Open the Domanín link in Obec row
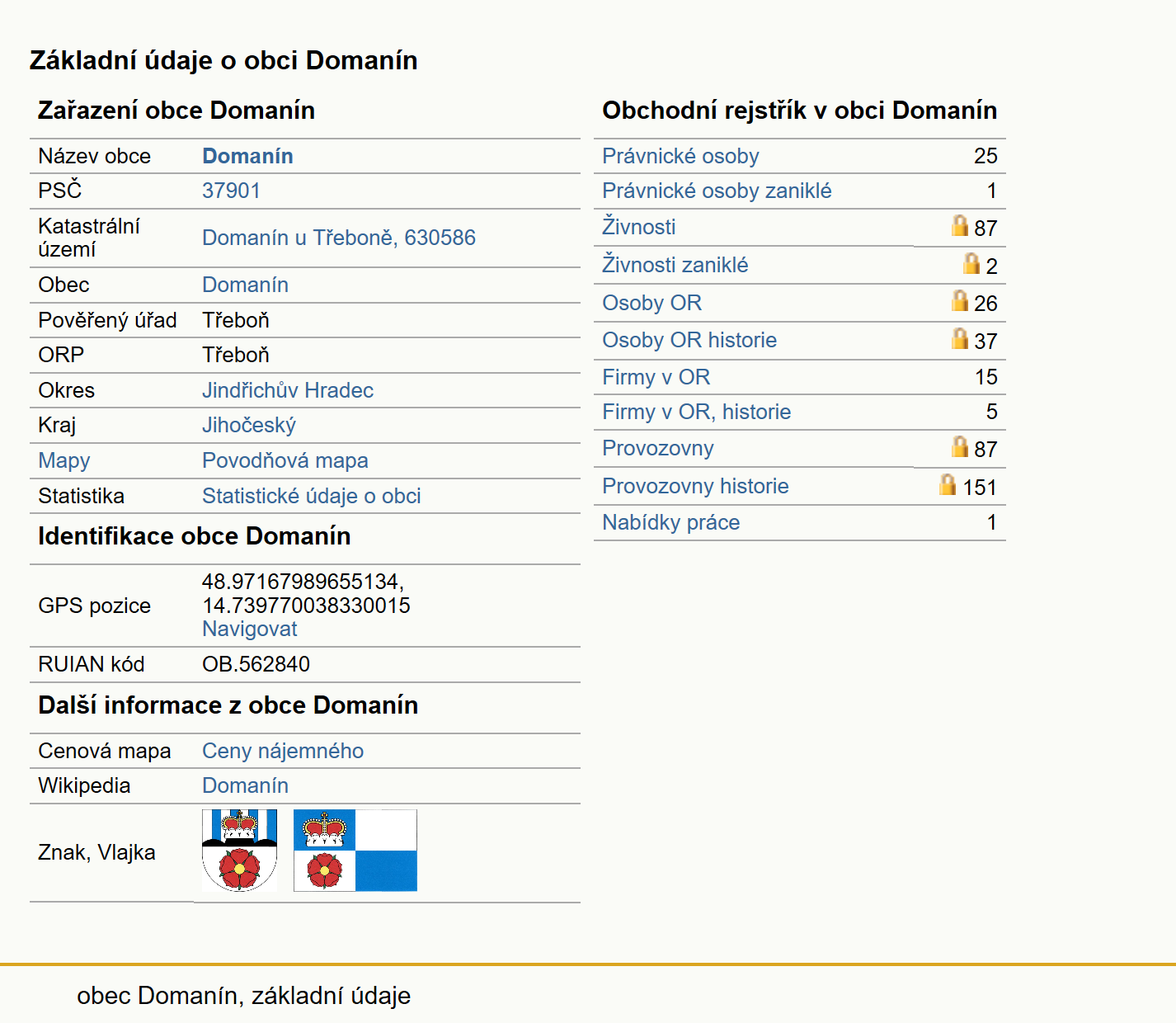Screen dimensions: 1176x1023 tap(245, 285)
